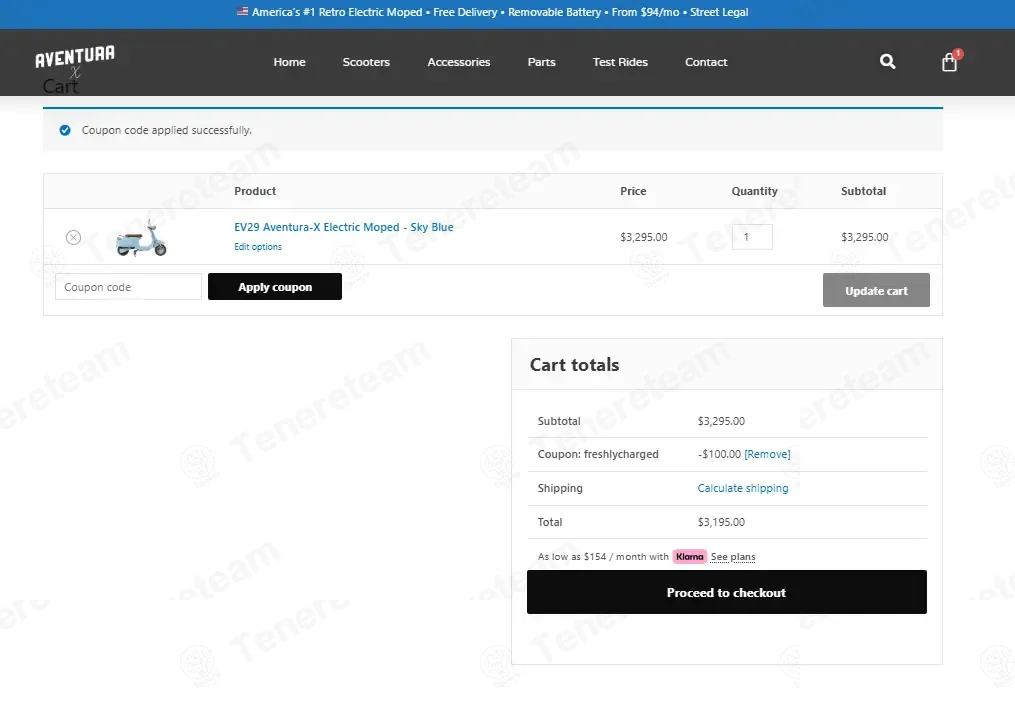
Task: Focus the Coupon code input field
Action: 128,287
